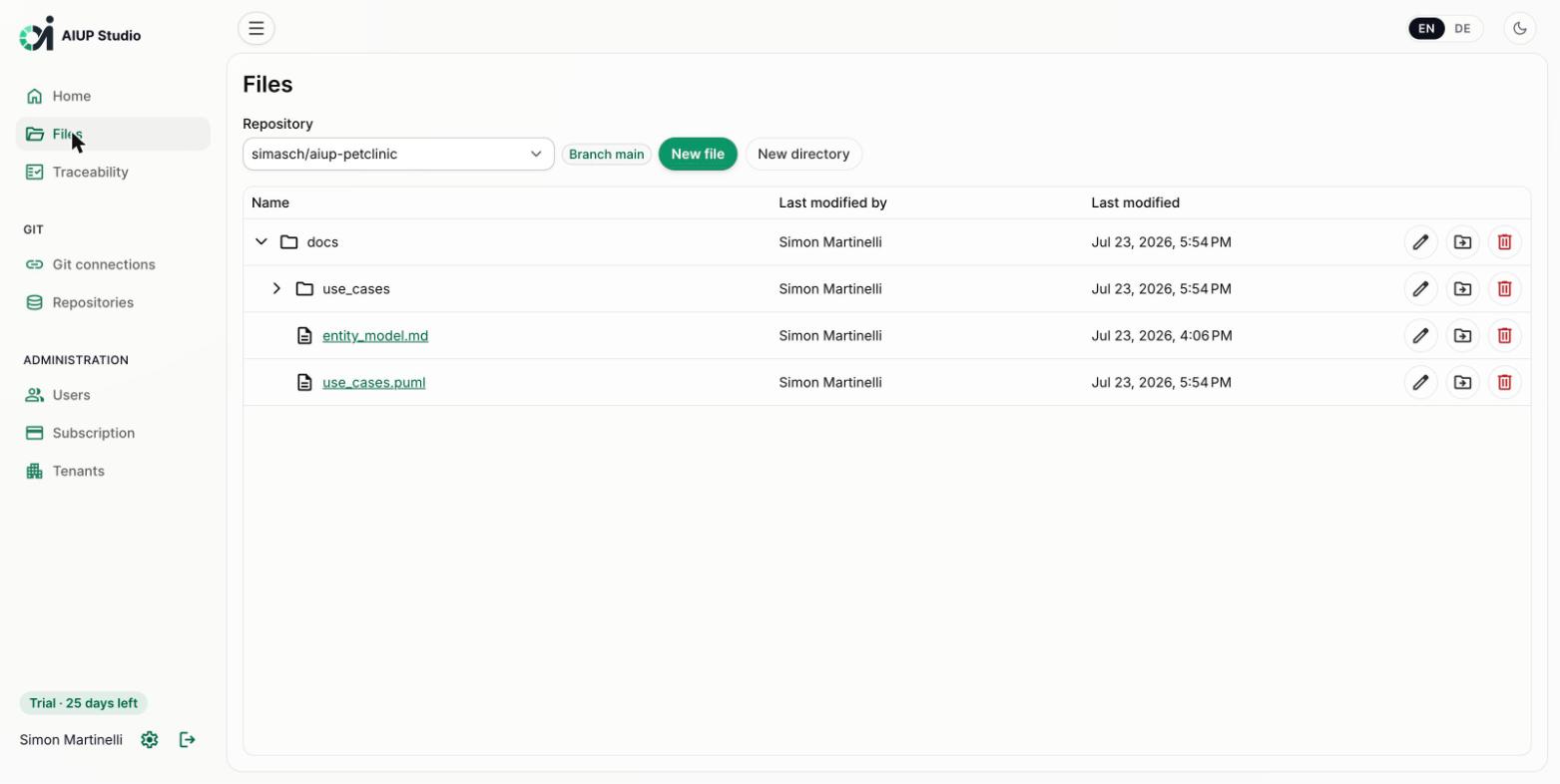Delete entity_model.md using trash icon

tap(1504, 336)
